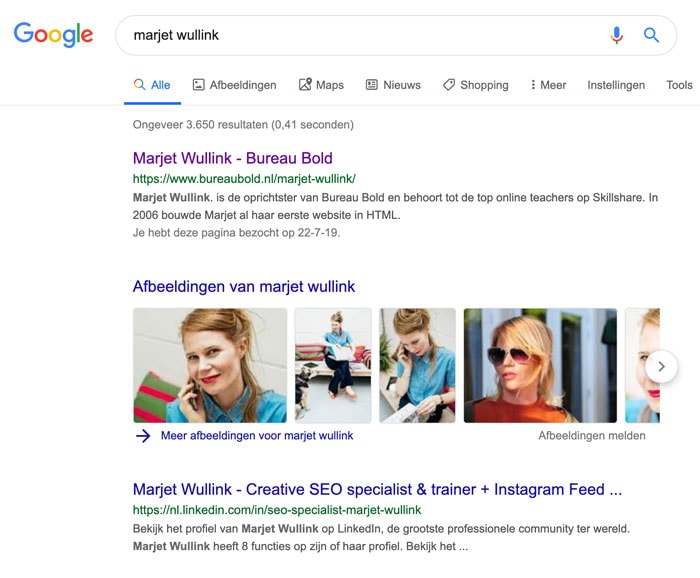Click 'Afbeeldingen melden' report link
This screenshot has height=578, width=700.
pyautogui.click(x=592, y=436)
